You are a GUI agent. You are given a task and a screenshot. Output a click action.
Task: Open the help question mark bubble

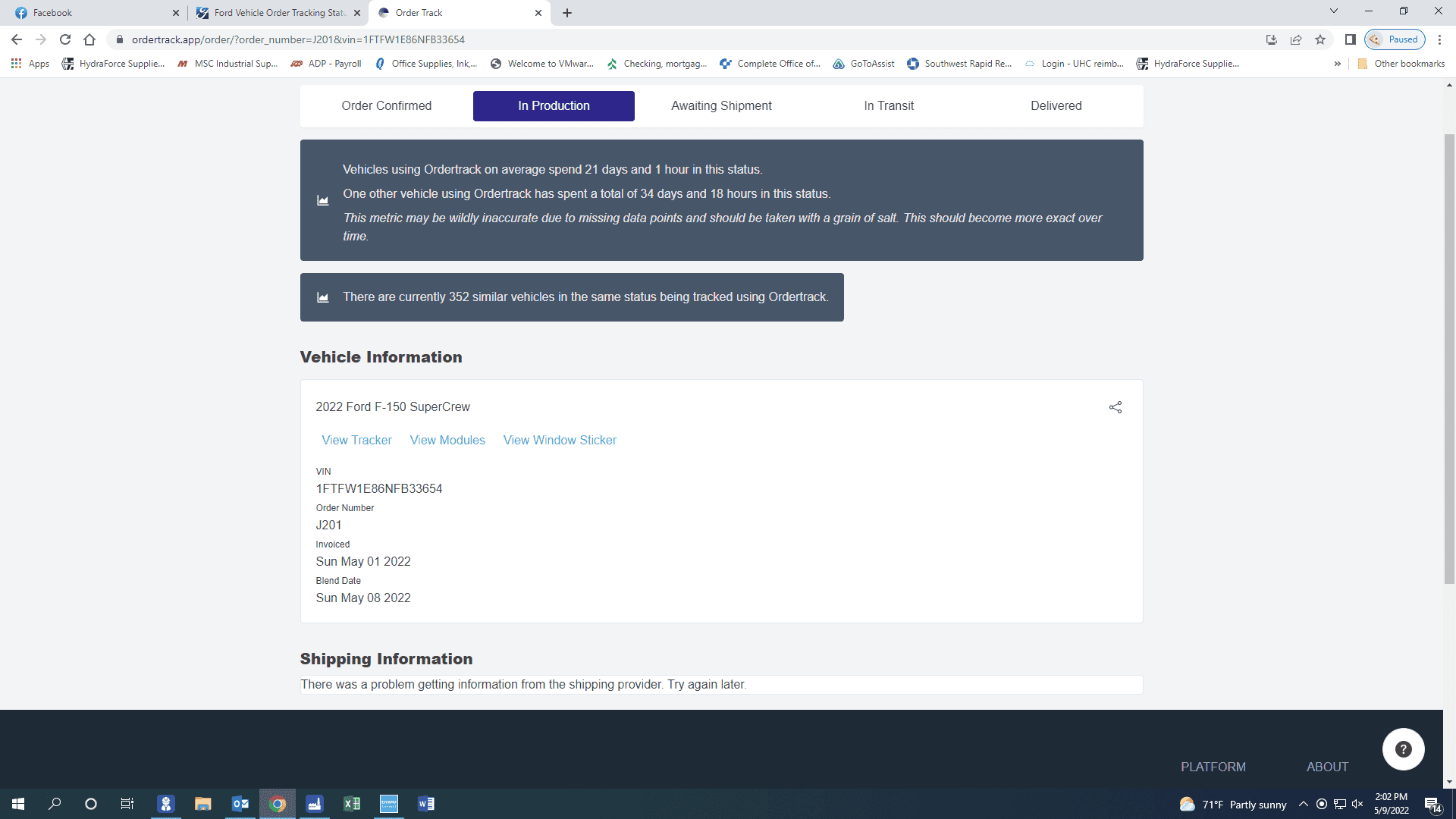[x=1404, y=749]
